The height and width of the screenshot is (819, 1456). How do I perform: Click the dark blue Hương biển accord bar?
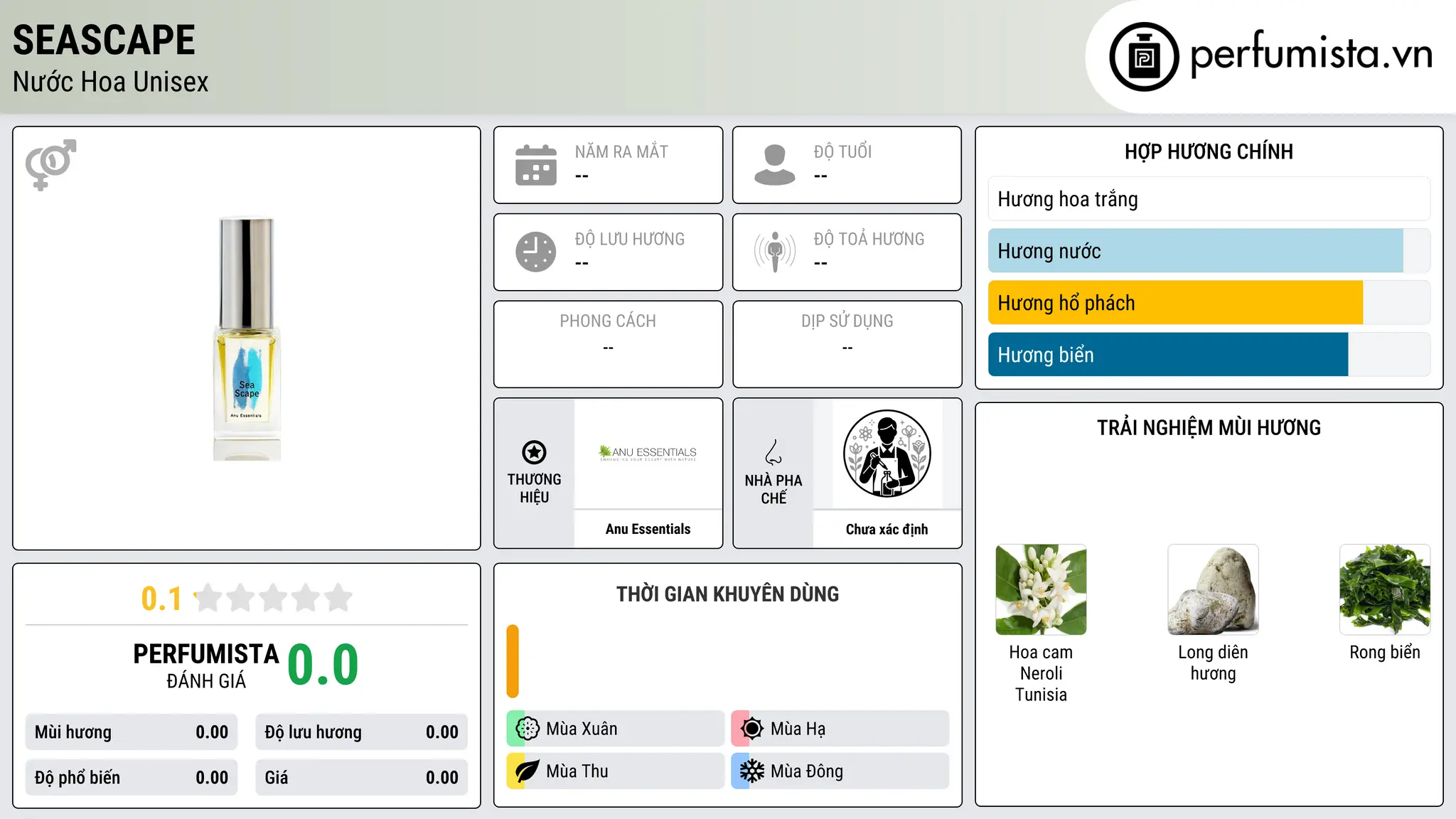coord(1209,355)
